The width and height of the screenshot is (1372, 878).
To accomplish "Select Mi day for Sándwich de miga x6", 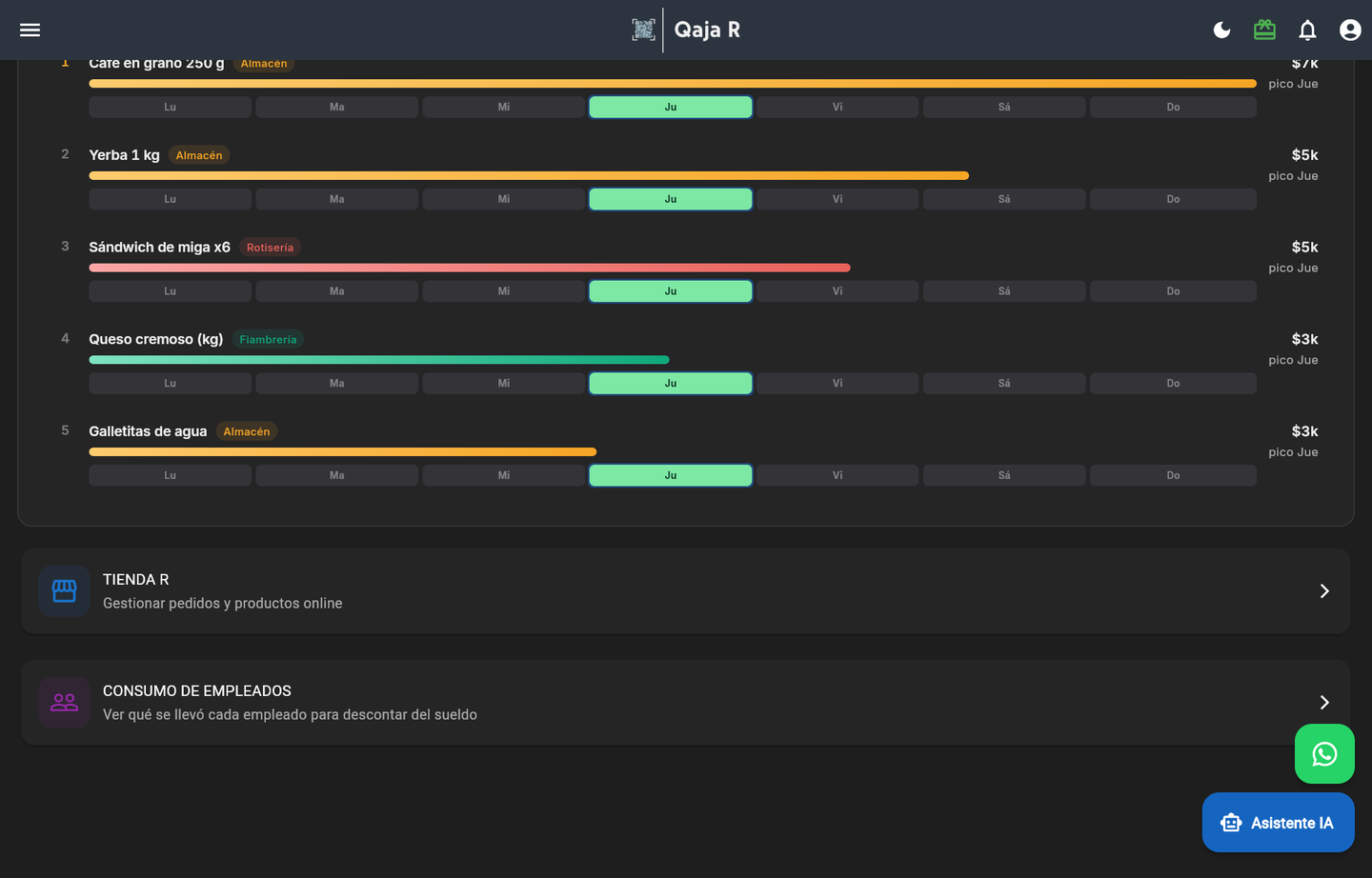I will [504, 291].
